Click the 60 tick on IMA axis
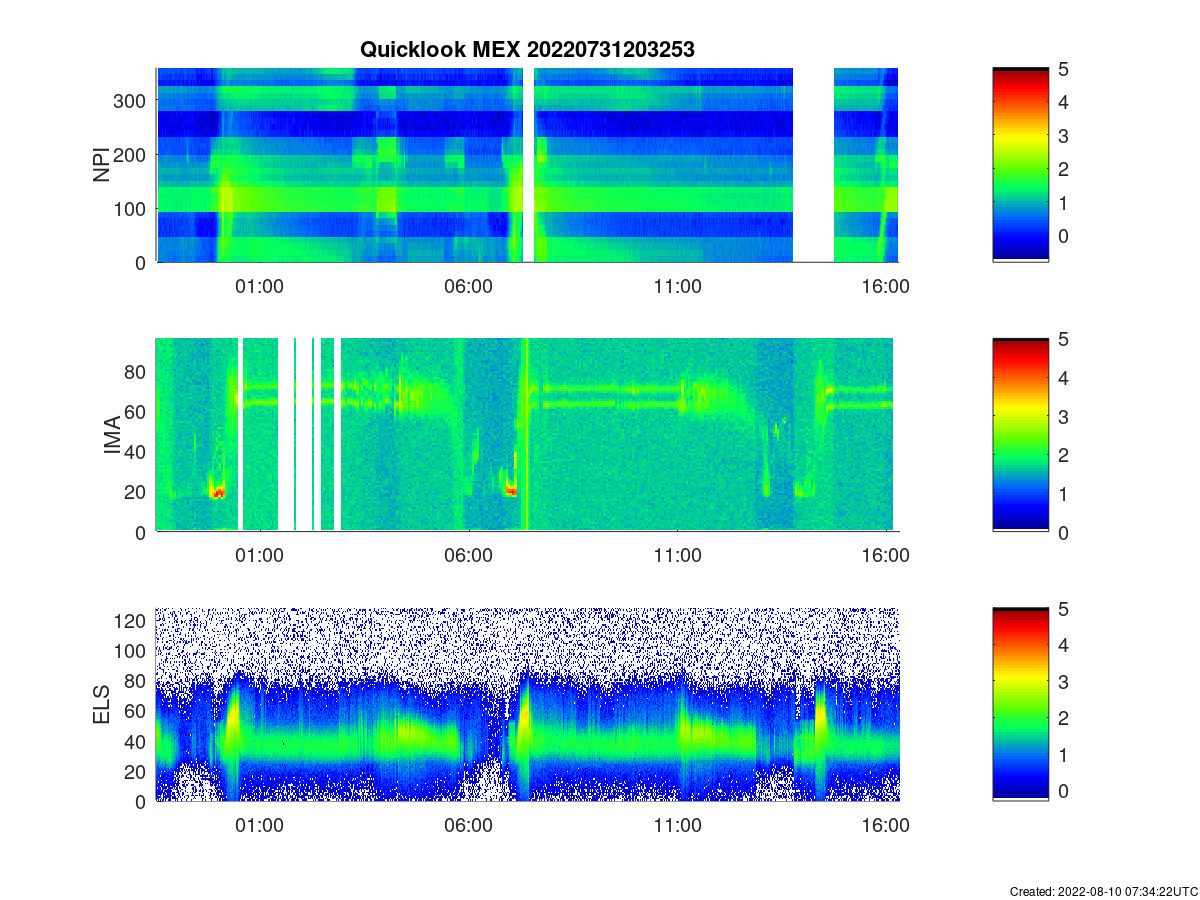This screenshot has height=900, width=1200. coord(136,411)
